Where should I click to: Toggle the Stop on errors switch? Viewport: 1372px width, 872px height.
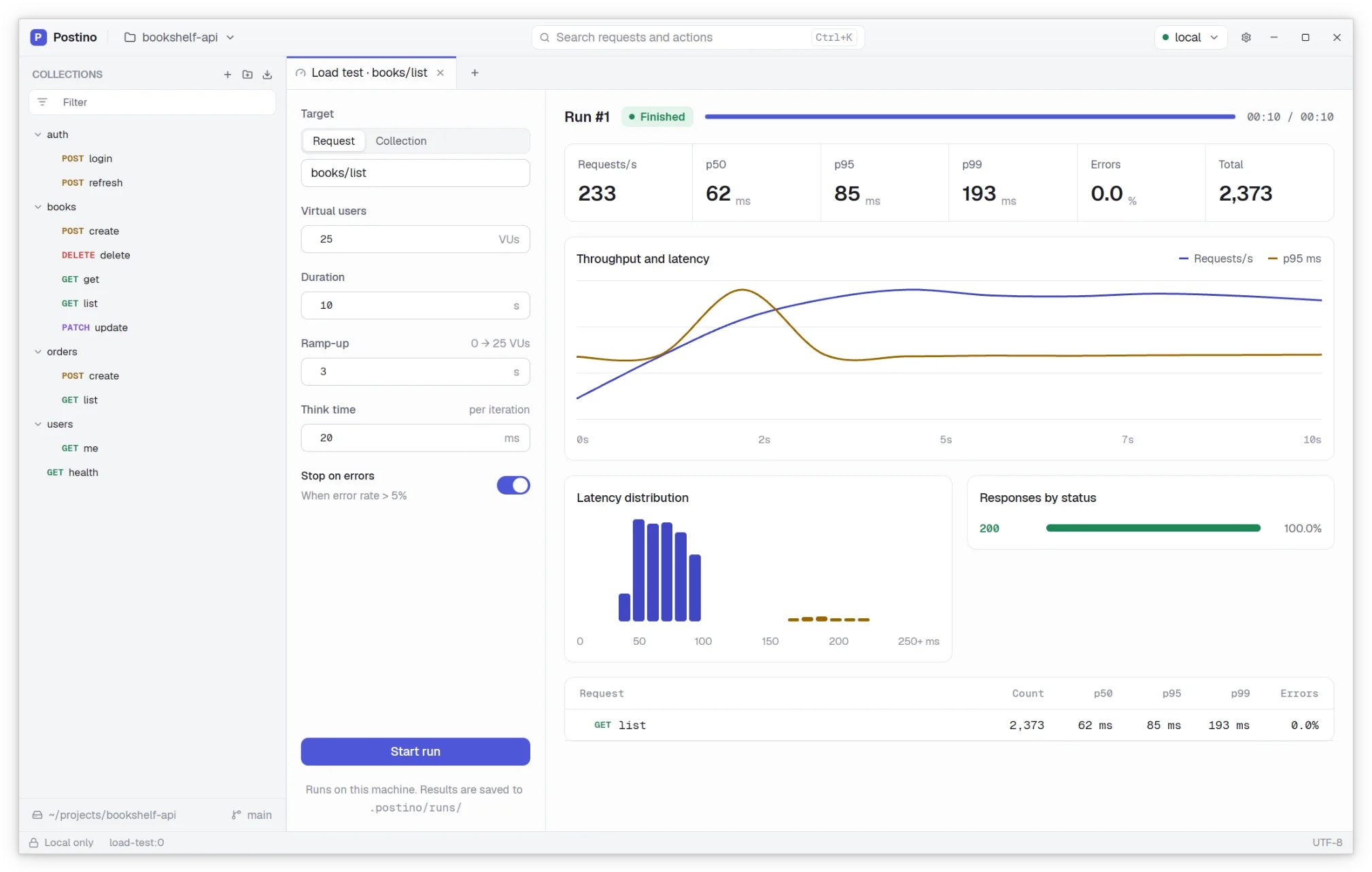pyautogui.click(x=513, y=485)
